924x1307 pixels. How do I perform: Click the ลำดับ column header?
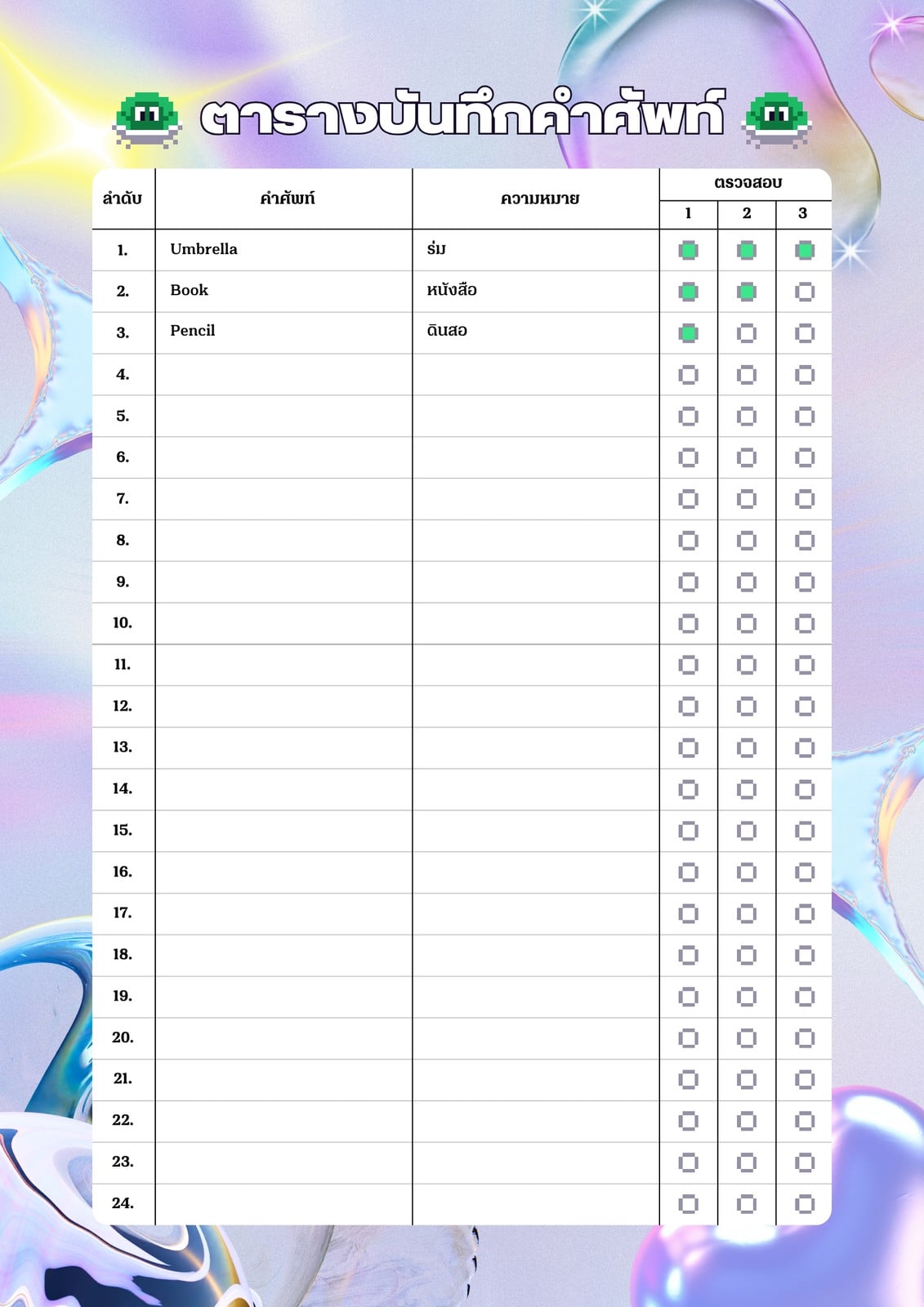click(123, 199)
